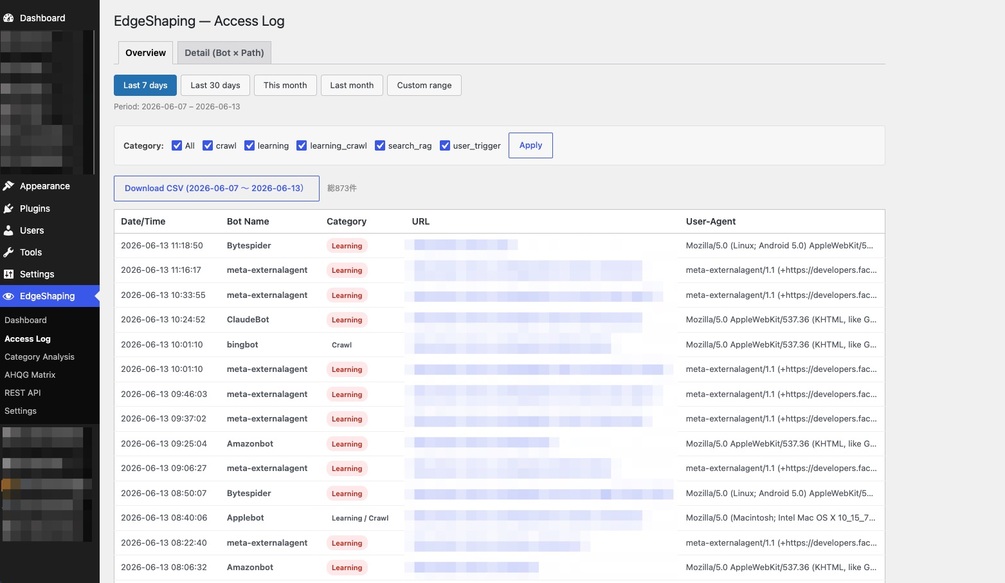
Task: Click Bytespider in the 11:18:50 row
Action: [x=249, y=245]
